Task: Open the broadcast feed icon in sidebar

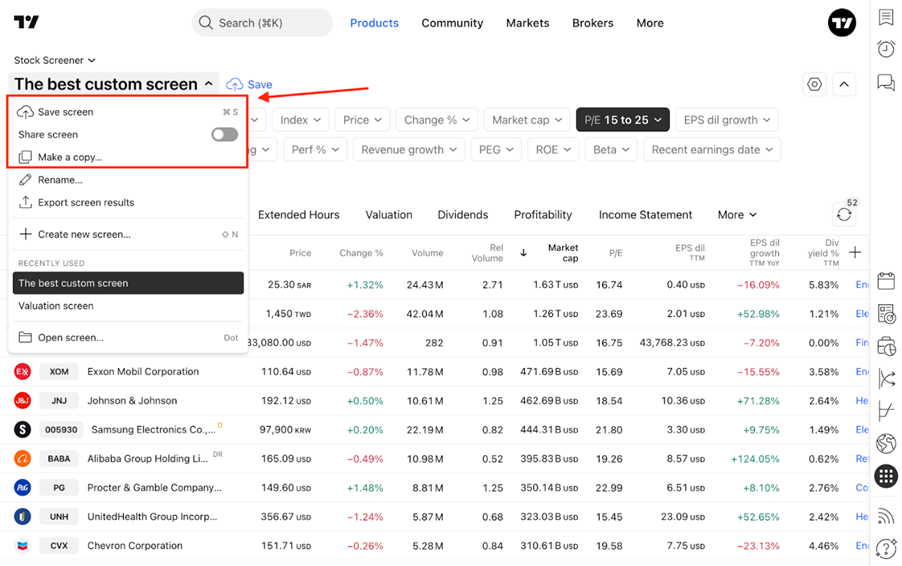Action: click(886, 515)
